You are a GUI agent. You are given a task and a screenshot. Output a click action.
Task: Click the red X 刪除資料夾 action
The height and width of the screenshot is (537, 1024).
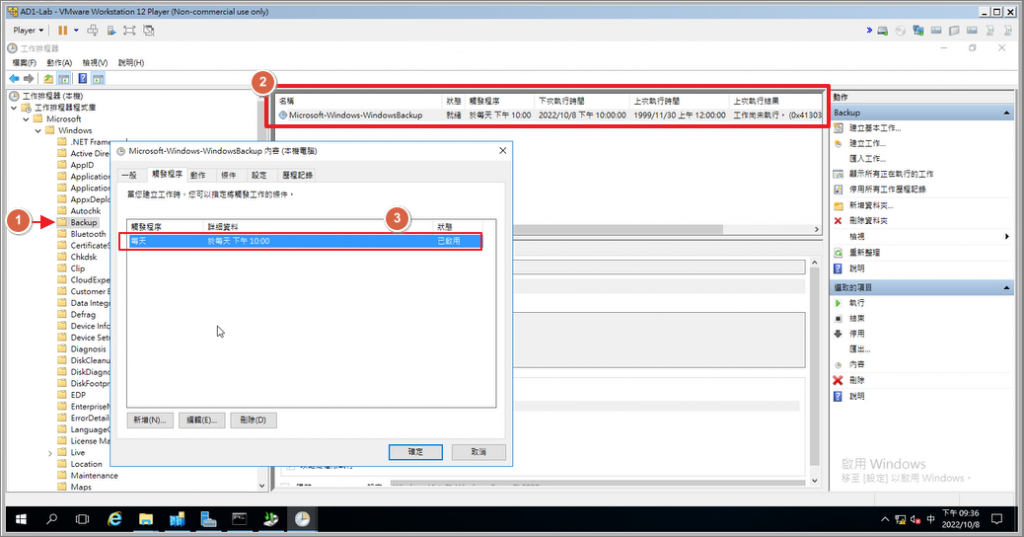pyautogui.click(x=838, y=221)
